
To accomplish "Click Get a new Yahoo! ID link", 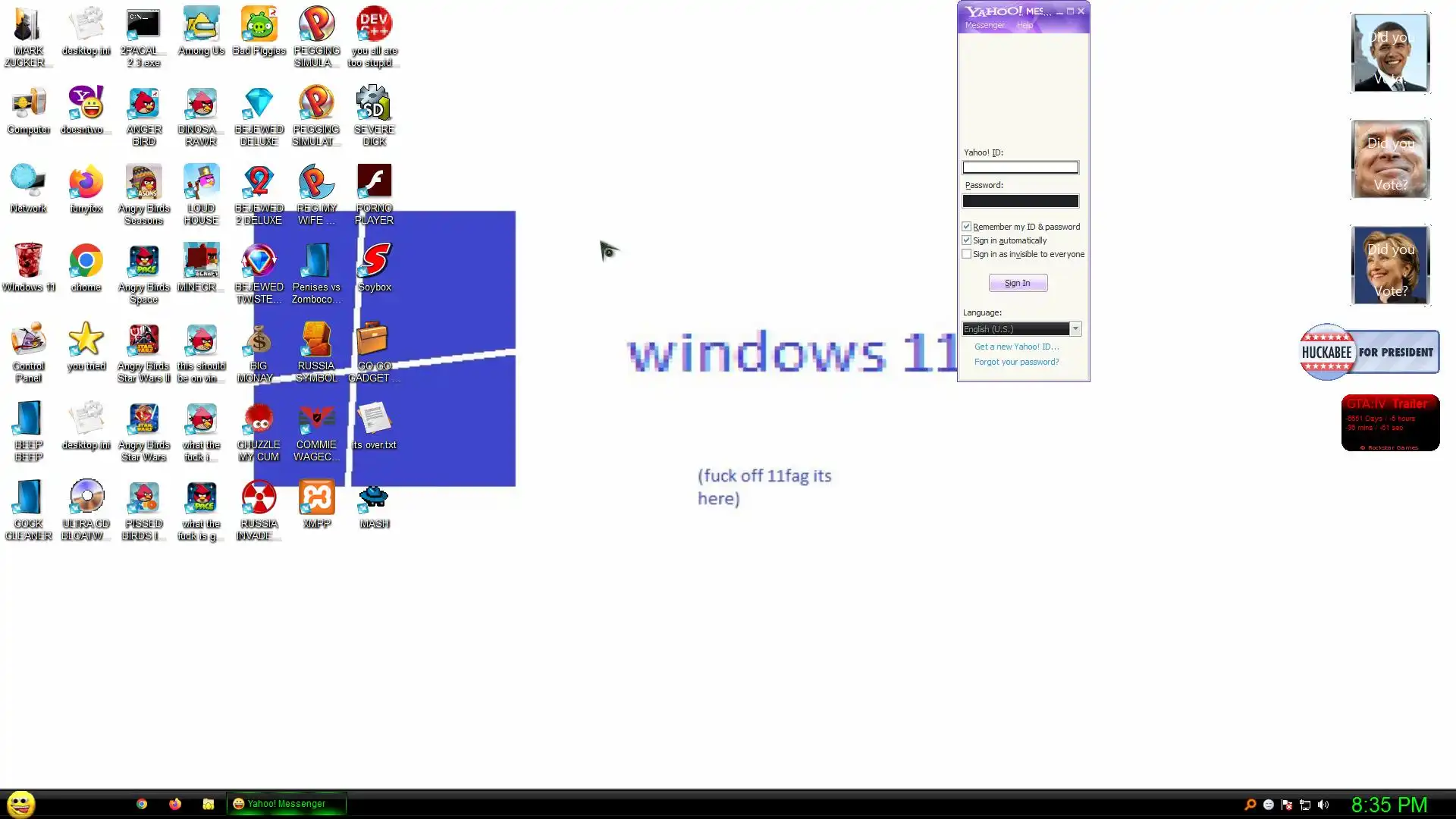I will pyautogui.click(x=1016, y=347).
